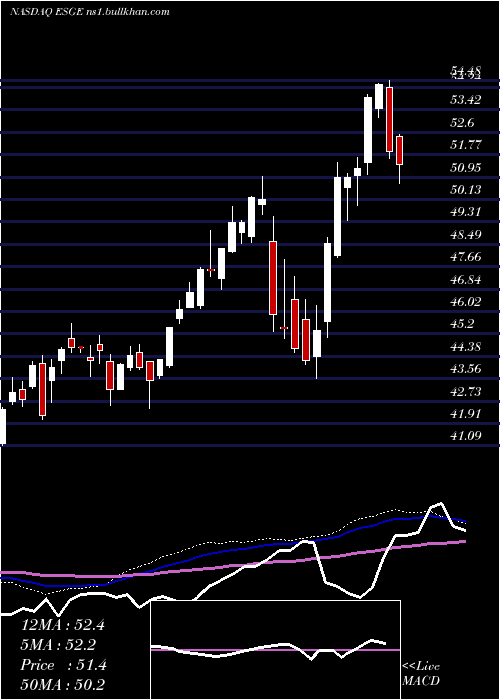Screen dimensions: 500x700
Task: Click the 41.09 price axis label
Action: [466, 435]
